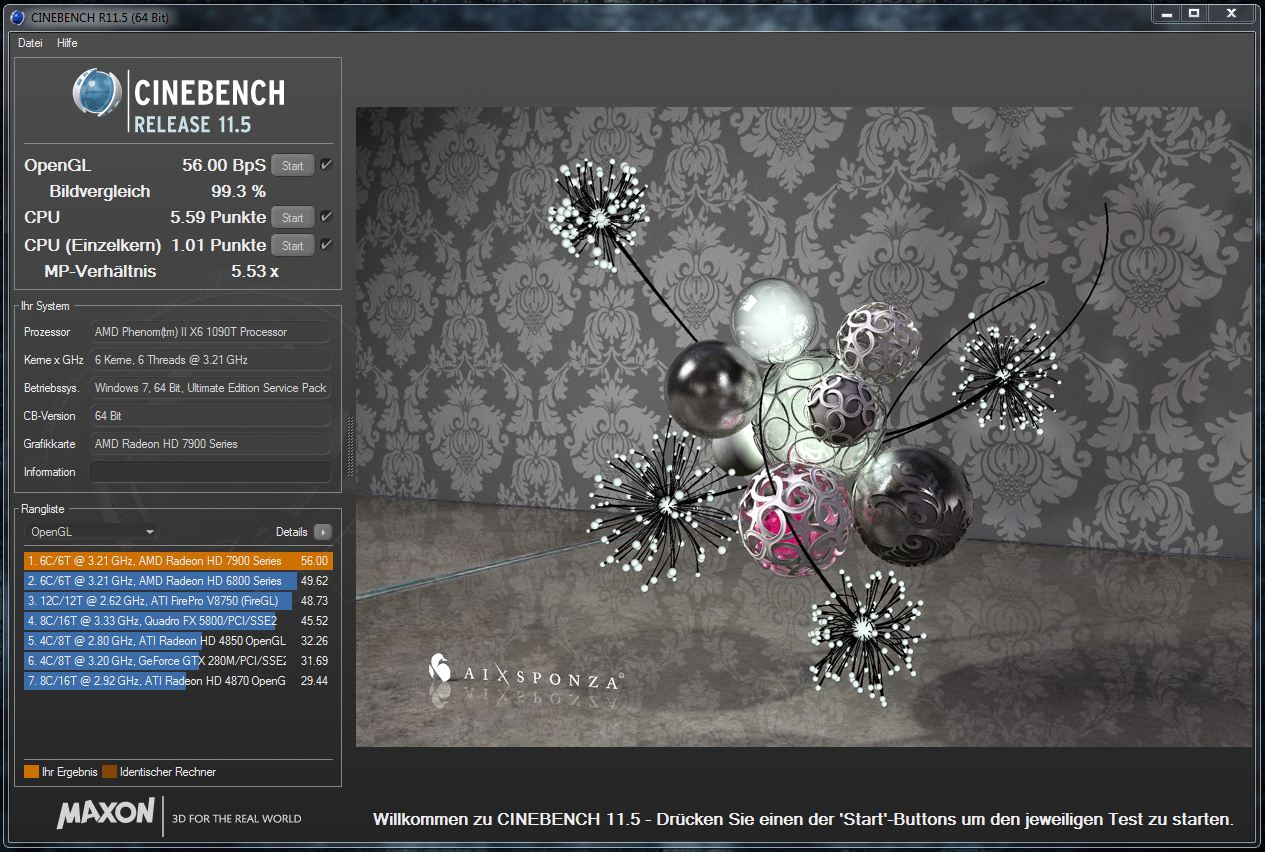Screen dimensions: 1265x852
Task: Start the CPU benchmark
Action: 293,217
